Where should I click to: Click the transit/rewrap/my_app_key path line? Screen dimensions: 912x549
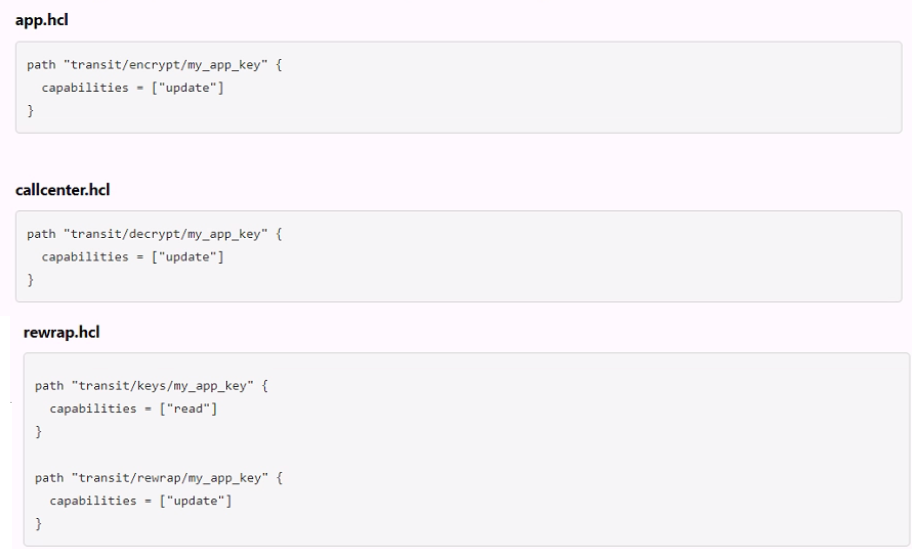[156, 478]
